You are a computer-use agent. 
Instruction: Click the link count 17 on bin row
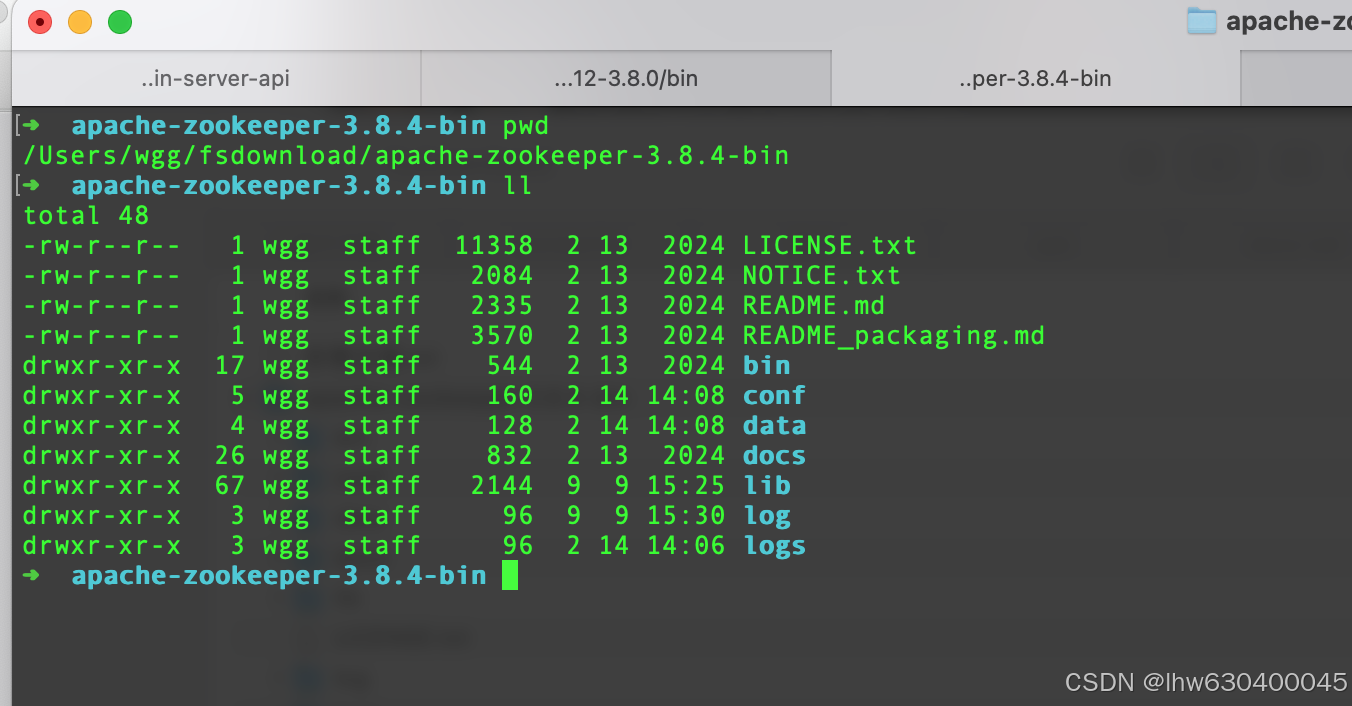[230, 366]
